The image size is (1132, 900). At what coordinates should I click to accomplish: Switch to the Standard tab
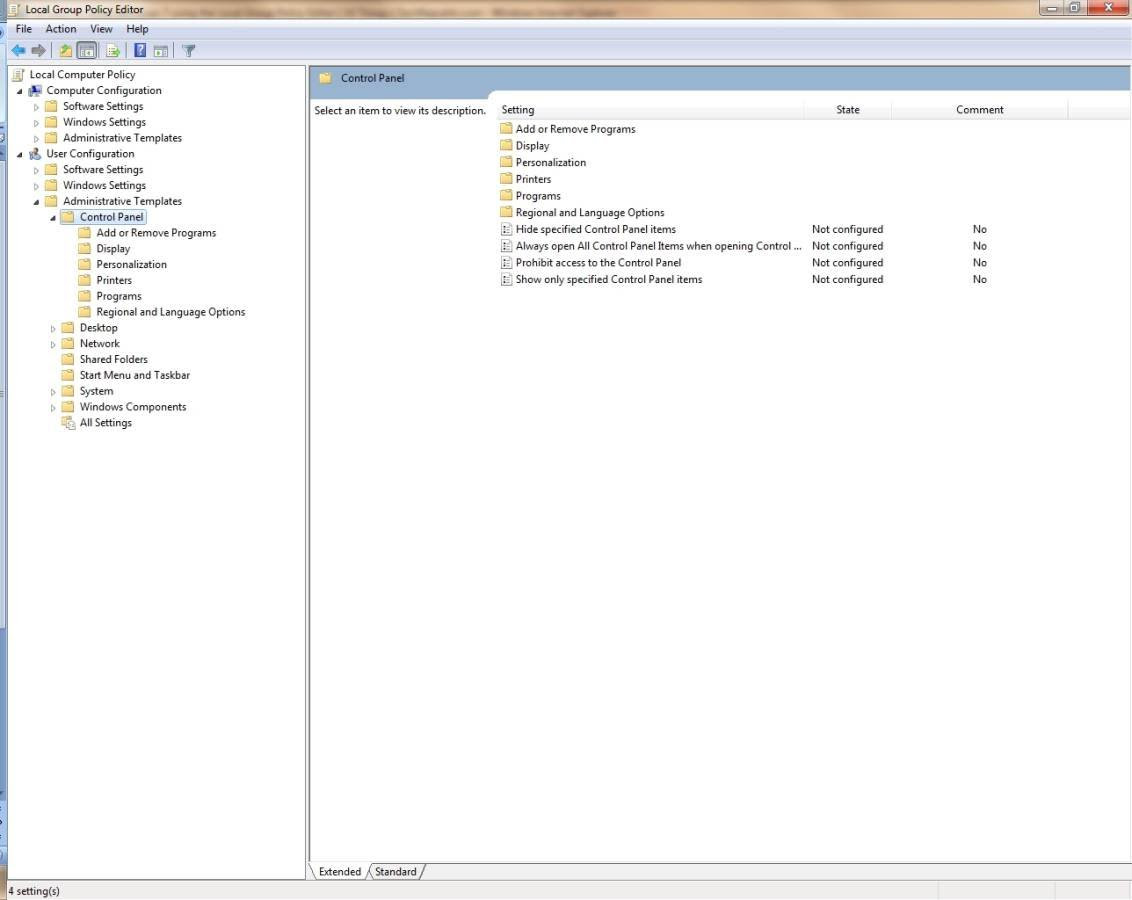click(396, 872)
